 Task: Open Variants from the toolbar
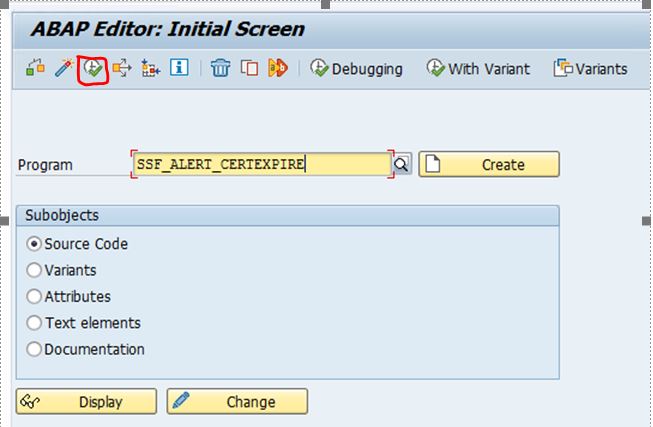click(x=590, y=69)
